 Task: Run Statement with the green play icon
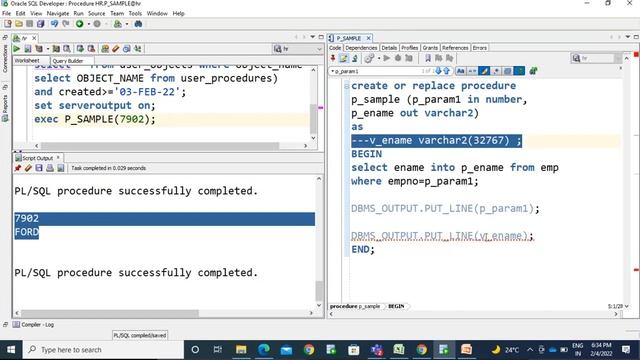point(17,49)
